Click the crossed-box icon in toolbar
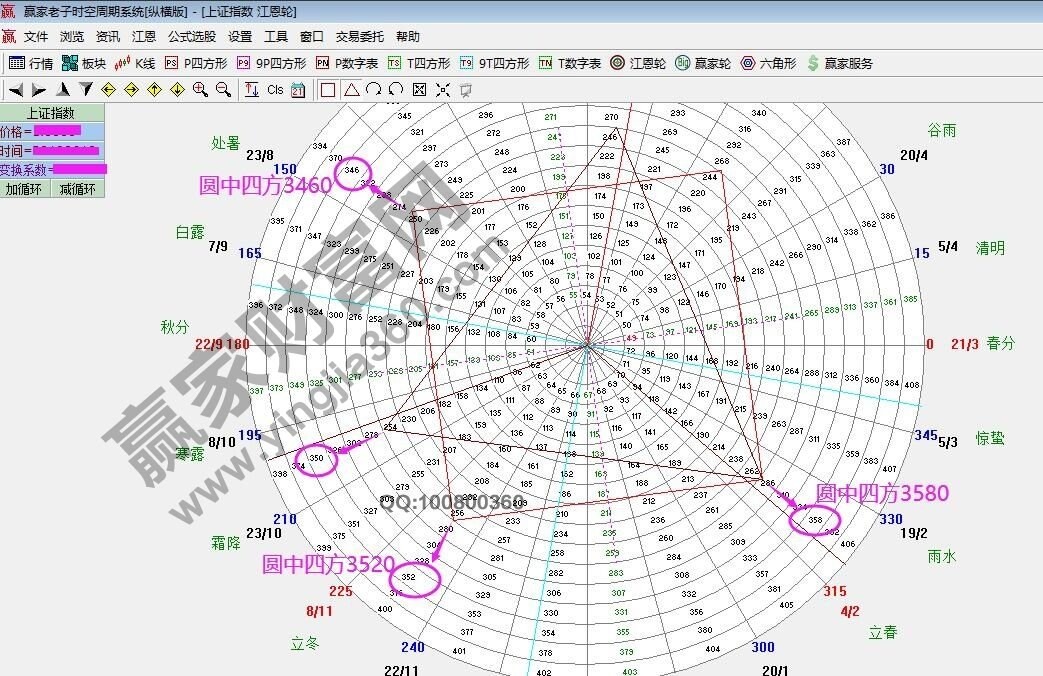Screen dimensions: 1043x676 point(419,90)
